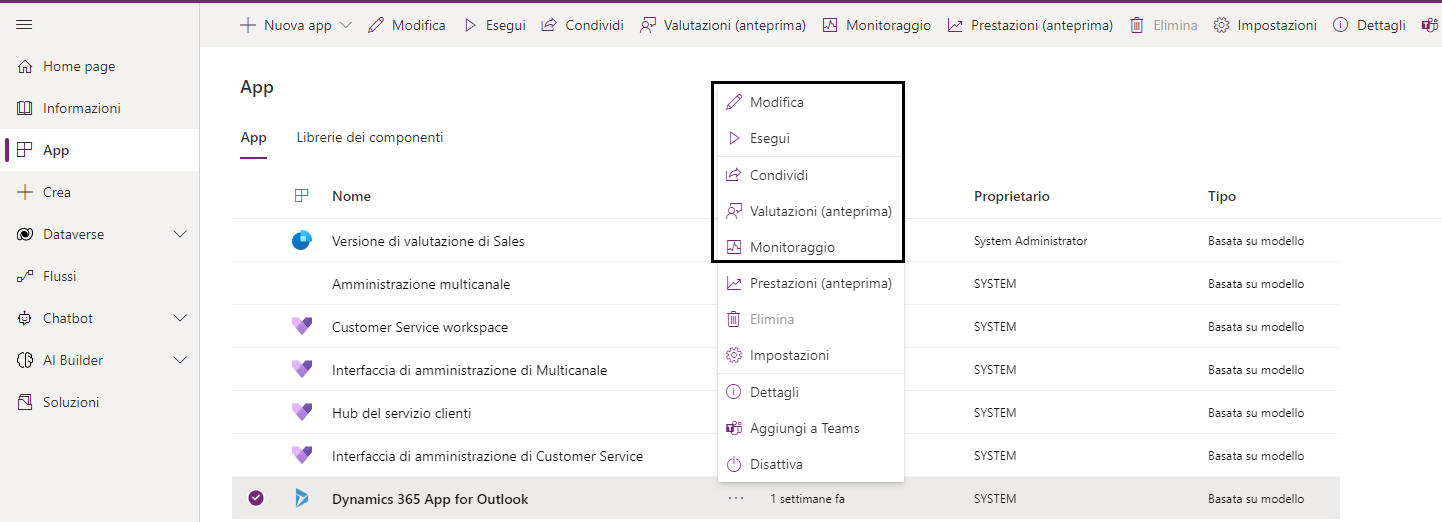
Task: Sort by the Tipo column header
Action: pyautogui.click(x=1222, y=196)
